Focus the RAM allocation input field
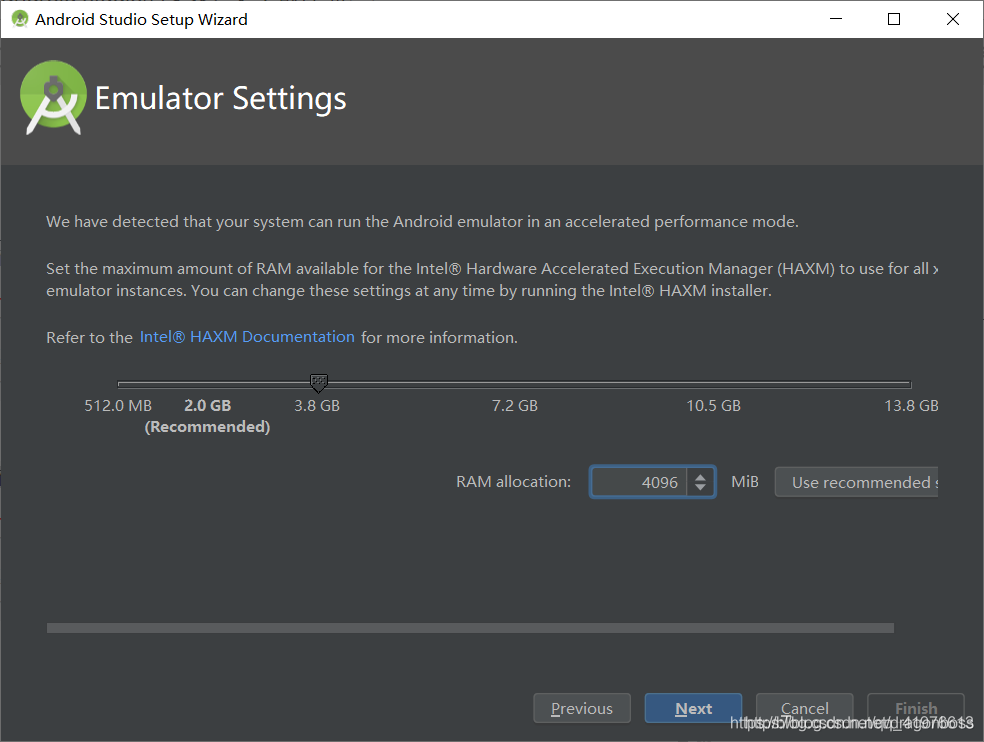This screenshot has width=984, height=742. (639, 482)
